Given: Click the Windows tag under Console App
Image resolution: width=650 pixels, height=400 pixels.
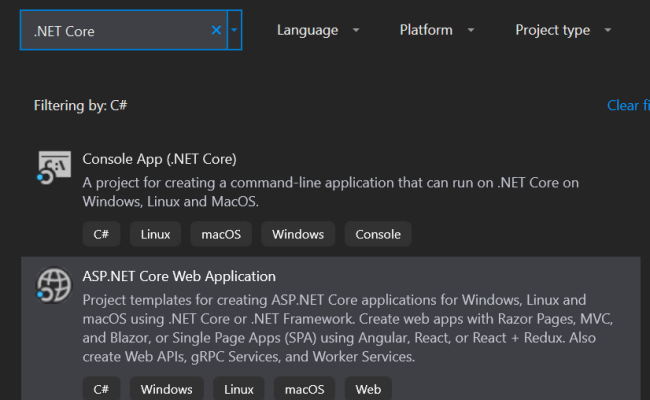Looking at the screenshot, I should pyautogui.click(x=298, y=234).
